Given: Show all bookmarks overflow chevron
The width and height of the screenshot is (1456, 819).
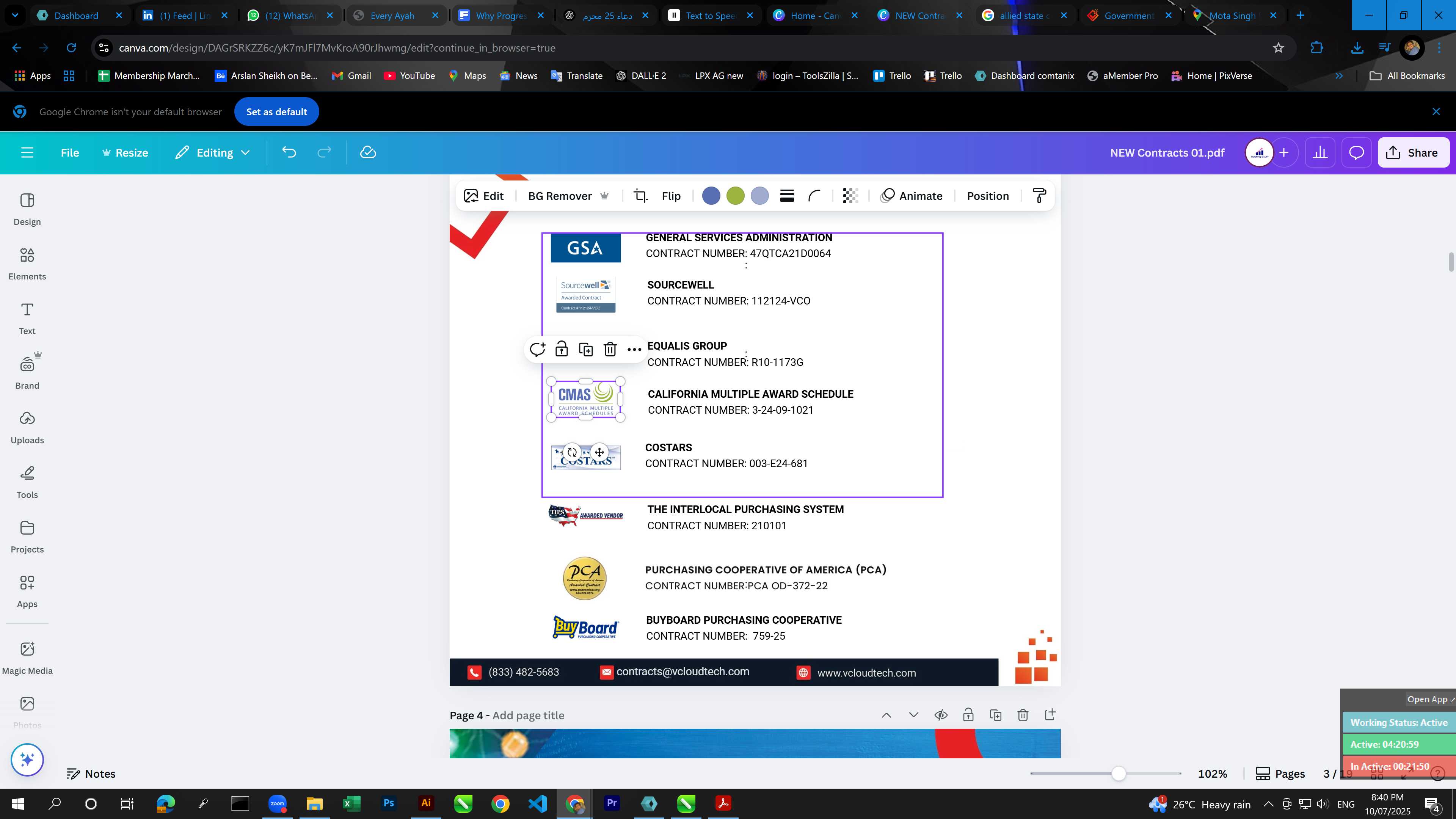Looking at the screenshot, I should coord(1339,76).
